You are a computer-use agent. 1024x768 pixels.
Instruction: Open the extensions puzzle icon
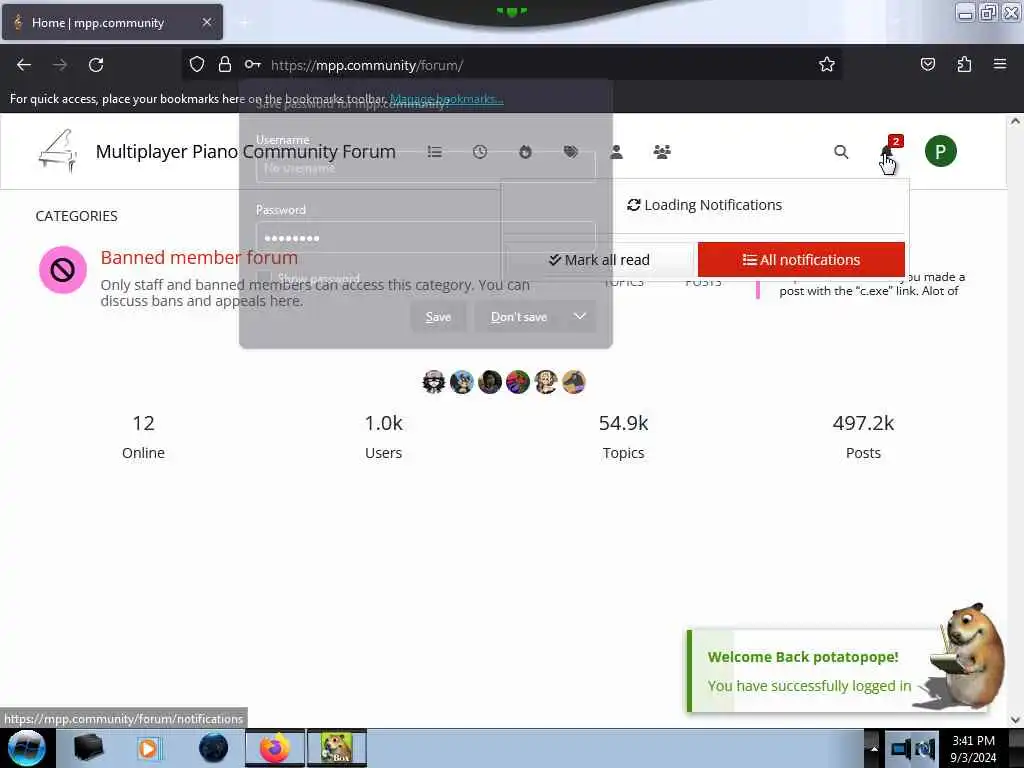point(964,64)
